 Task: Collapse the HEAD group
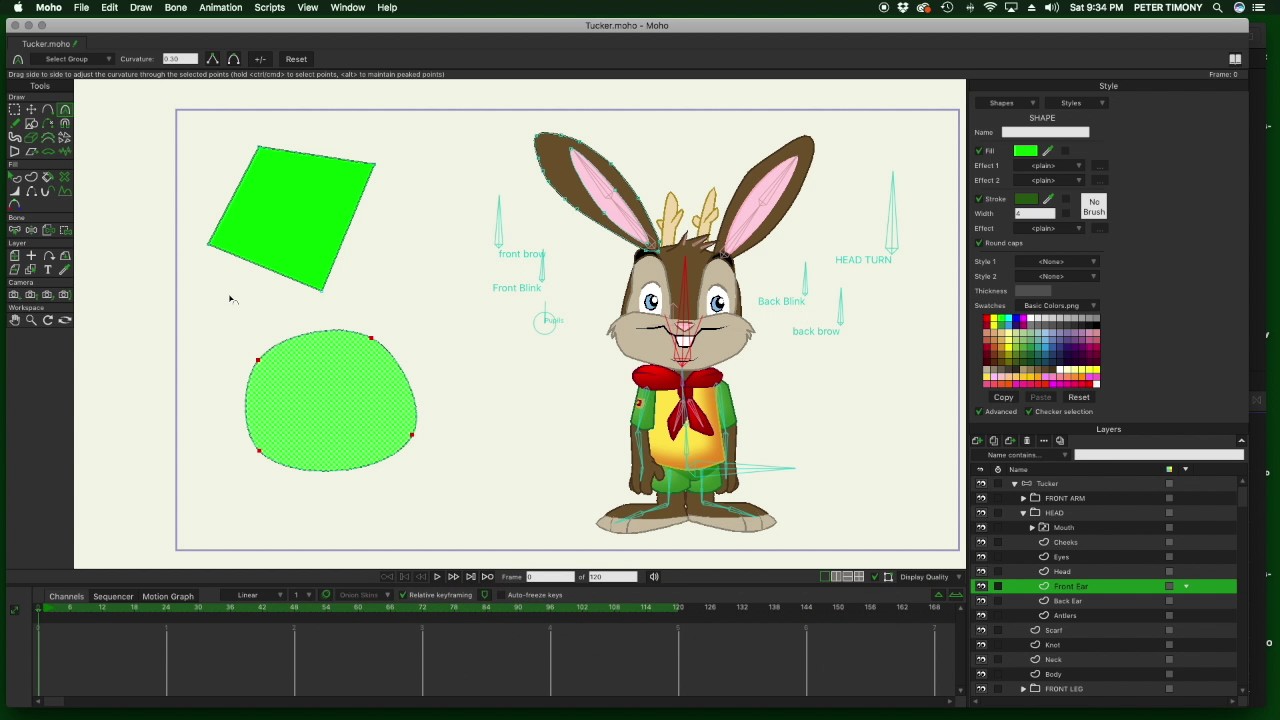1023,513
